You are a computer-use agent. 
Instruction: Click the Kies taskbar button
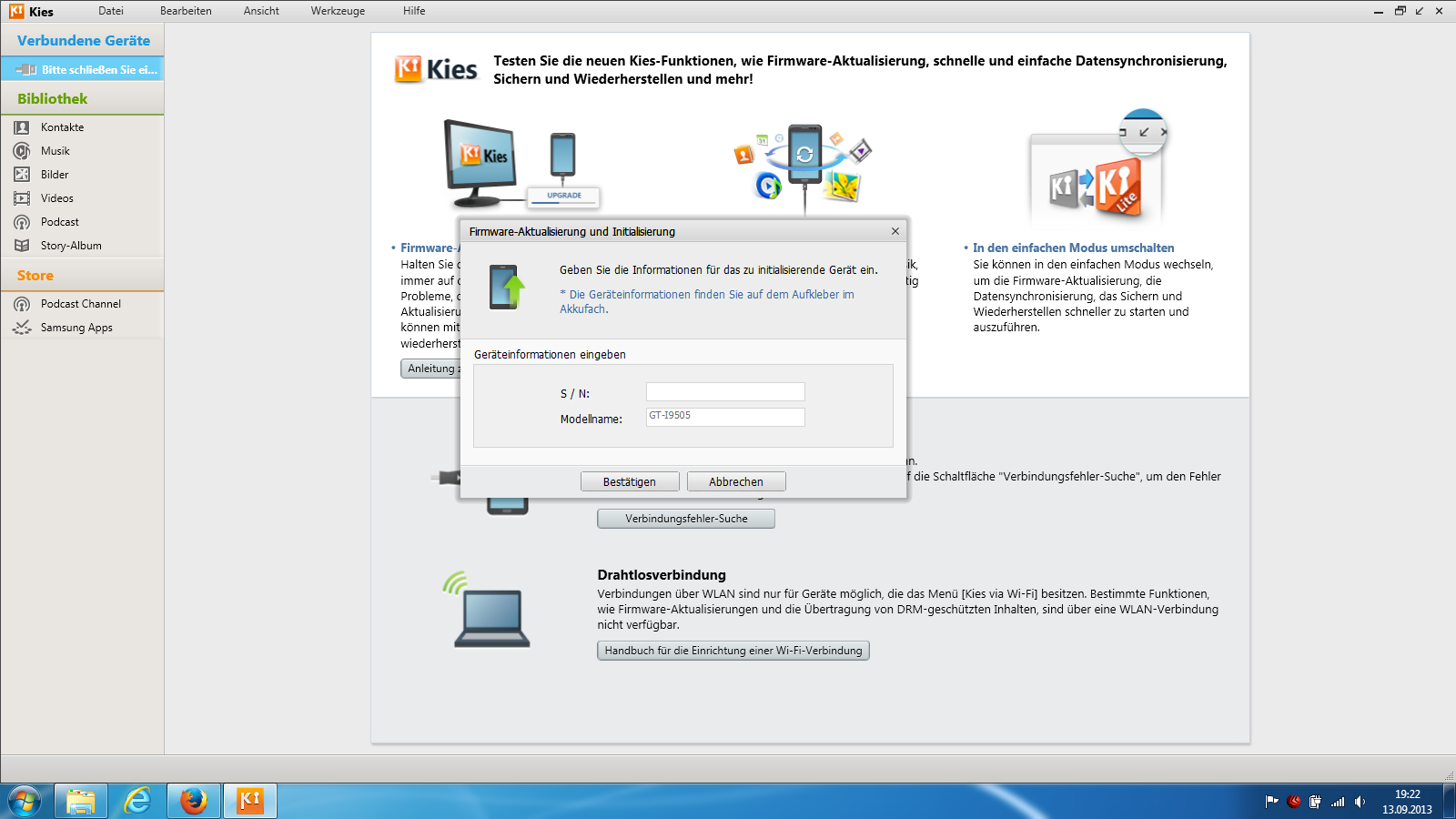pyautogui.click(x=250, y=802)
